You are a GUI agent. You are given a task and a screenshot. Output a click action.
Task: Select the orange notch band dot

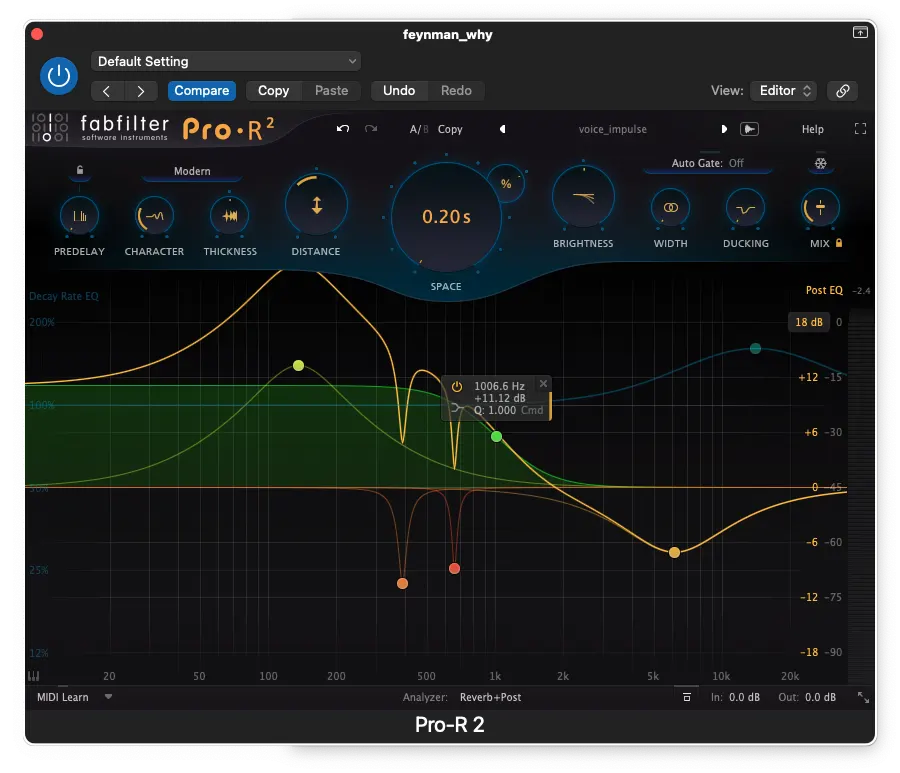click(x=402, y=584)
